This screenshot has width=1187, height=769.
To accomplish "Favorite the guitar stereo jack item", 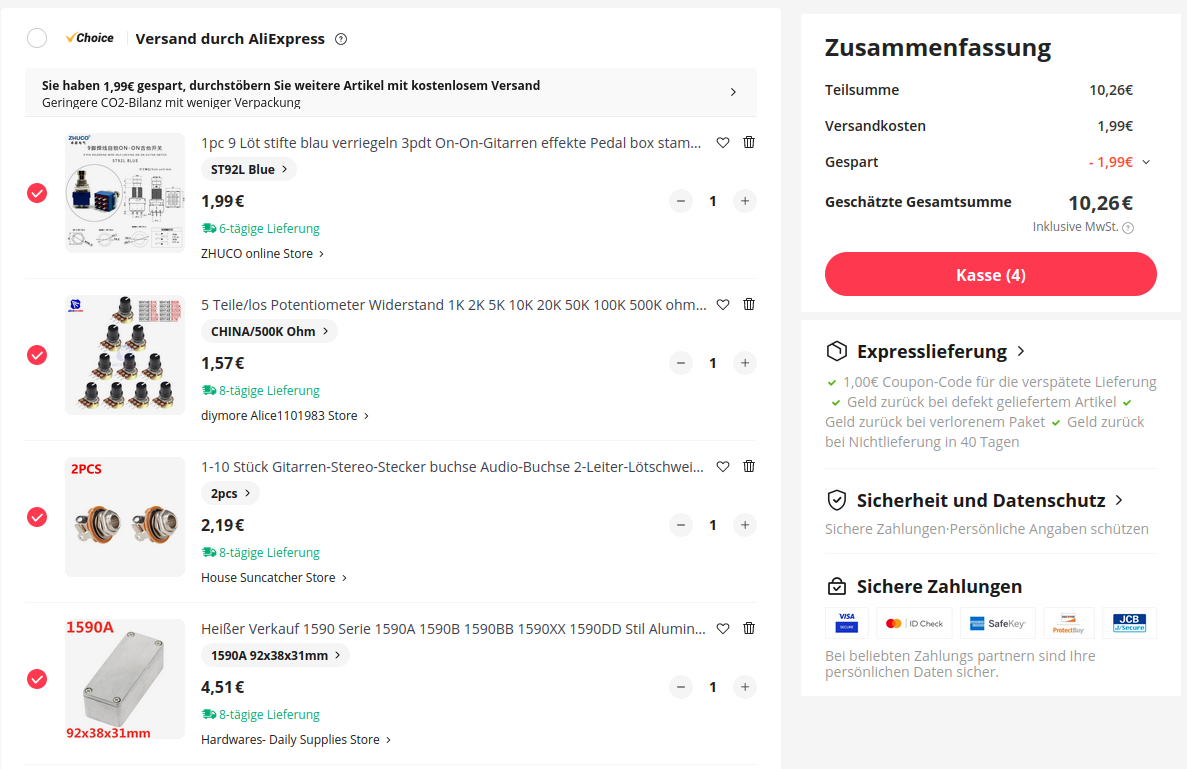I will tap(723, 466).
